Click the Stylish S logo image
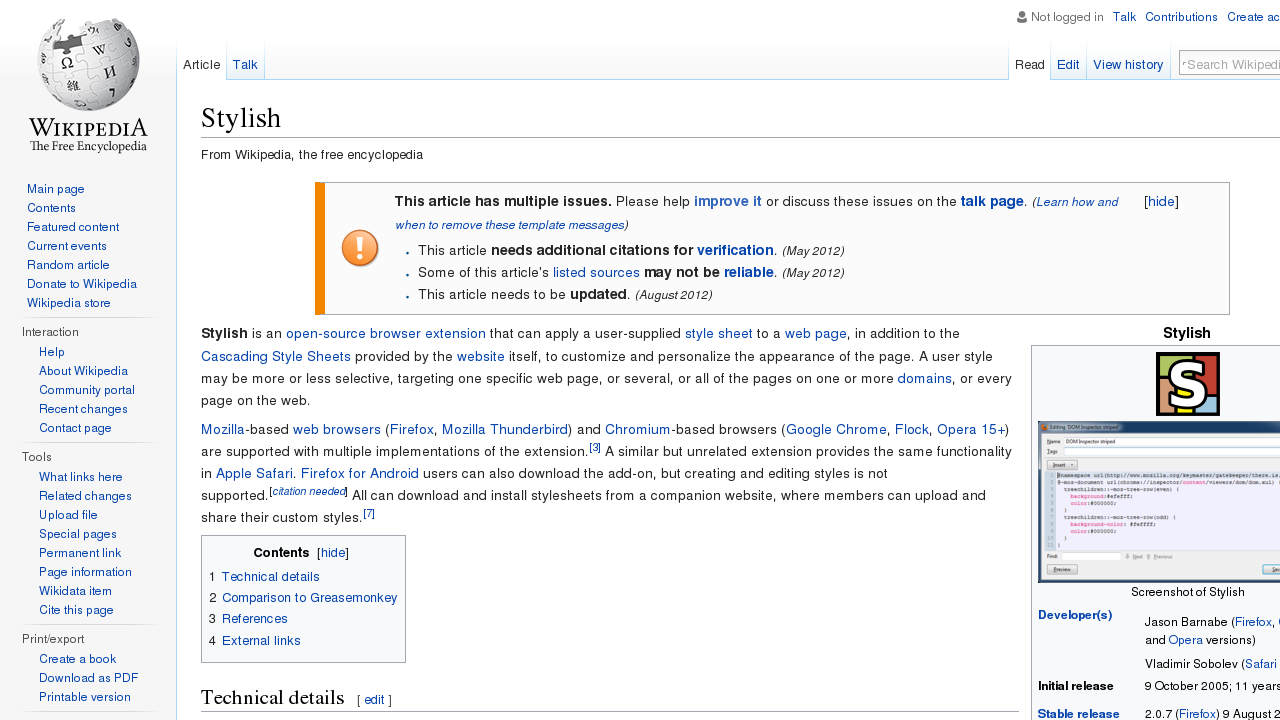1280x720 pixels. coord(1187,383)
